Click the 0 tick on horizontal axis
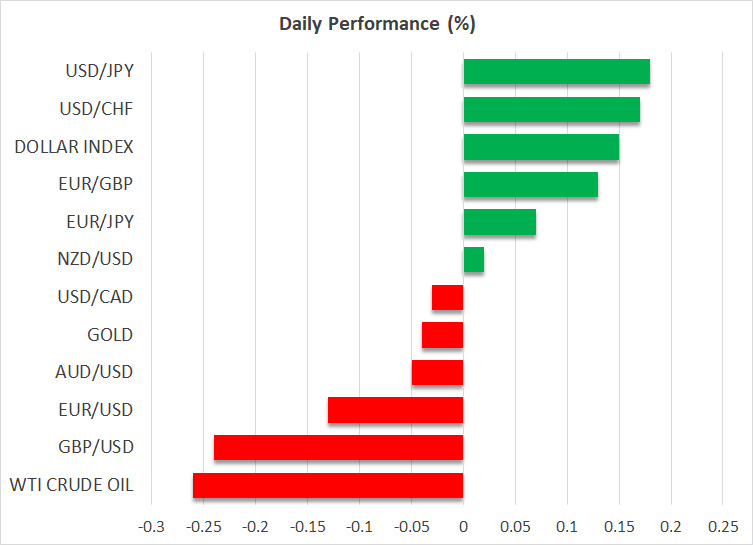The image size is (753, 545). pyautogui.click(x=463, y=526)
